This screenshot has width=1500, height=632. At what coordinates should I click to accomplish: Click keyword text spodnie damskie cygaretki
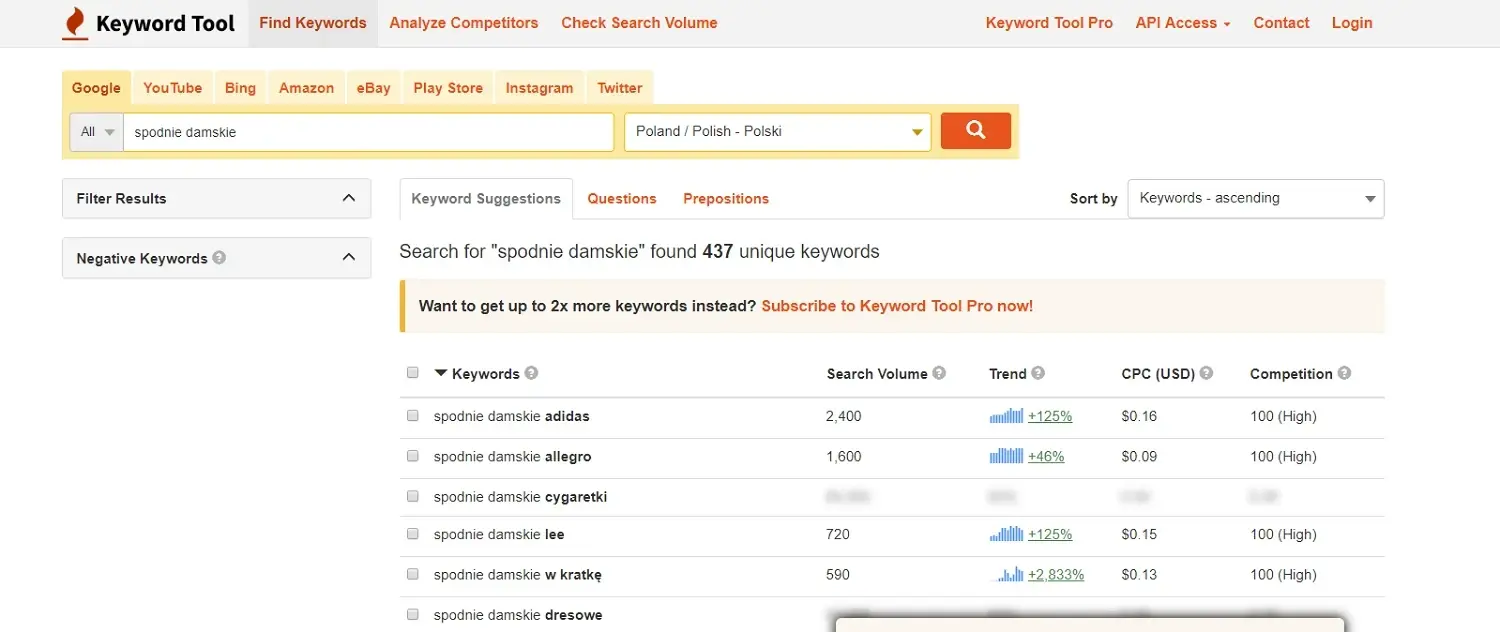click(x=520, y=496)
